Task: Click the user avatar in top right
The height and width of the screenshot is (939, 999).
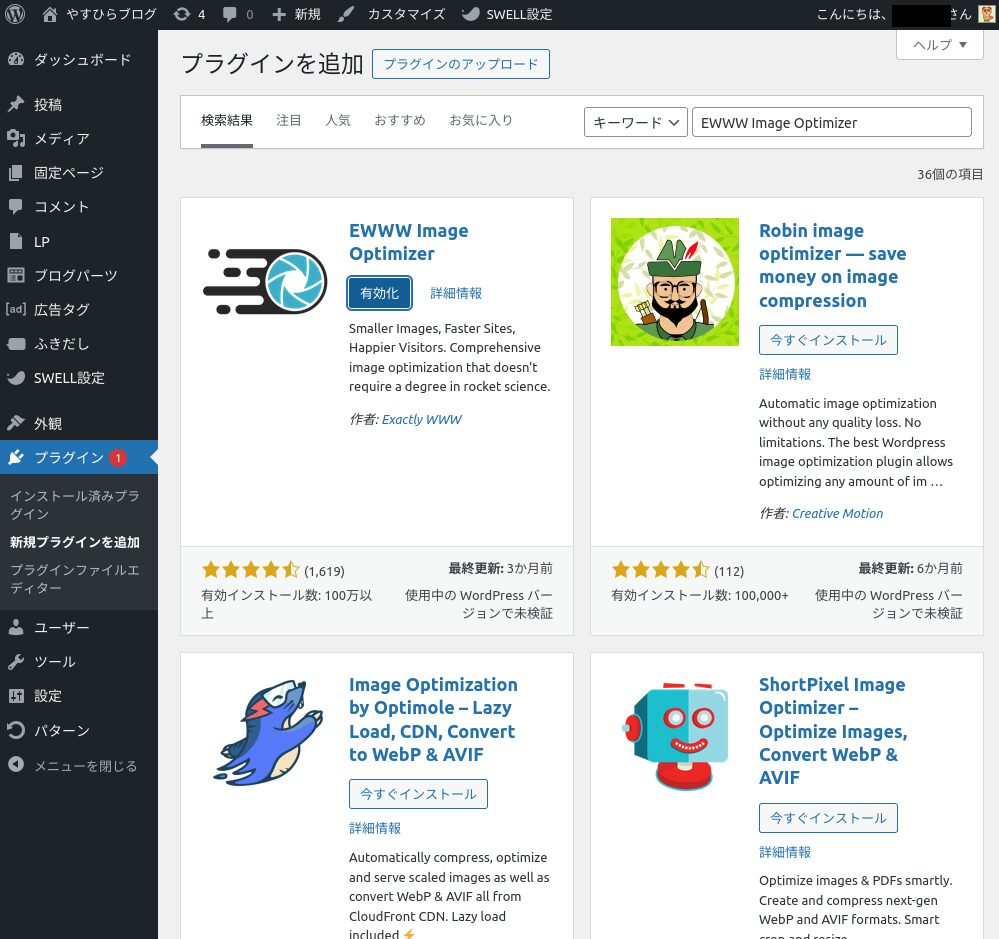Action: (x=986, y=15)
